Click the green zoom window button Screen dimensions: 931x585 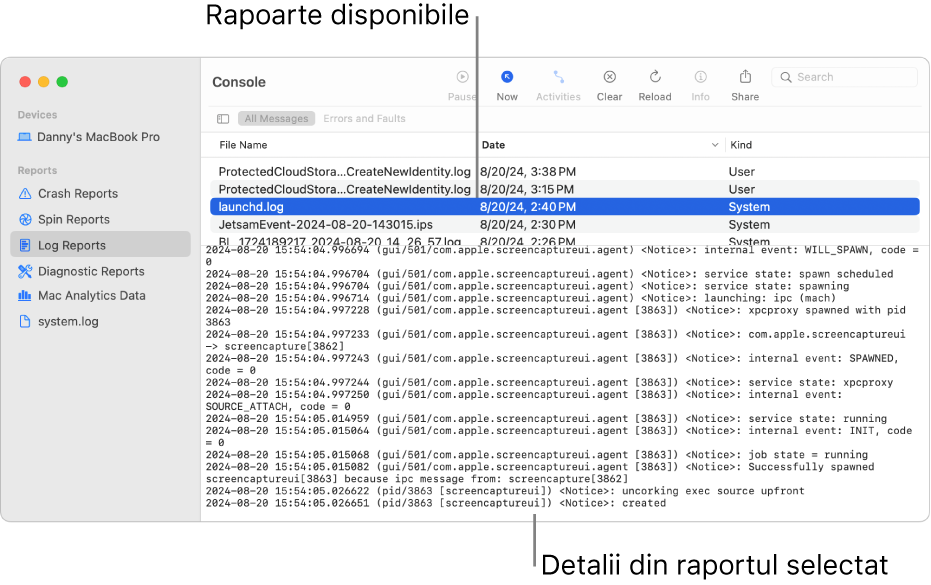[x=62, y=82]
